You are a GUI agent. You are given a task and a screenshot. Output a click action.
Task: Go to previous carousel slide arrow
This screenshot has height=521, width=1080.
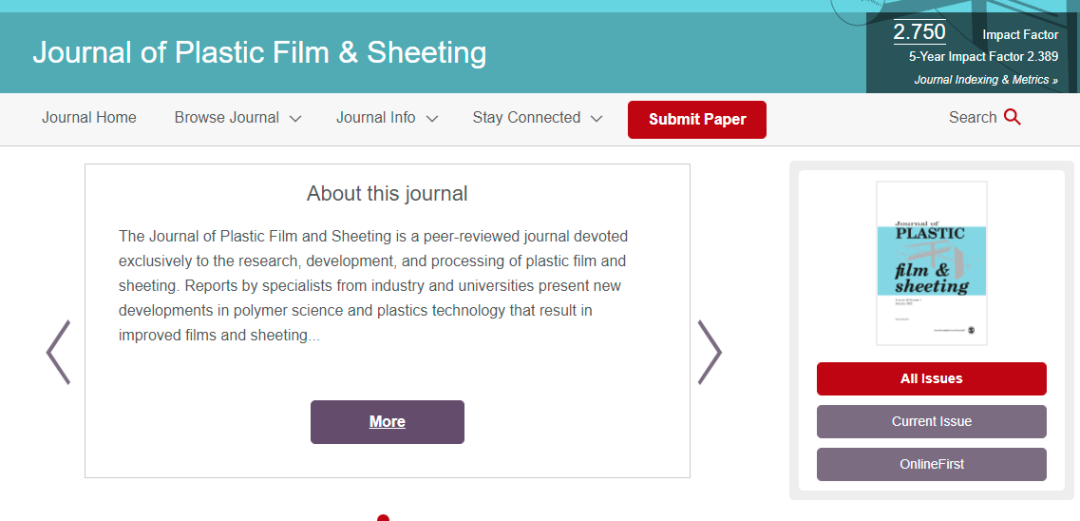coord(58,352)
